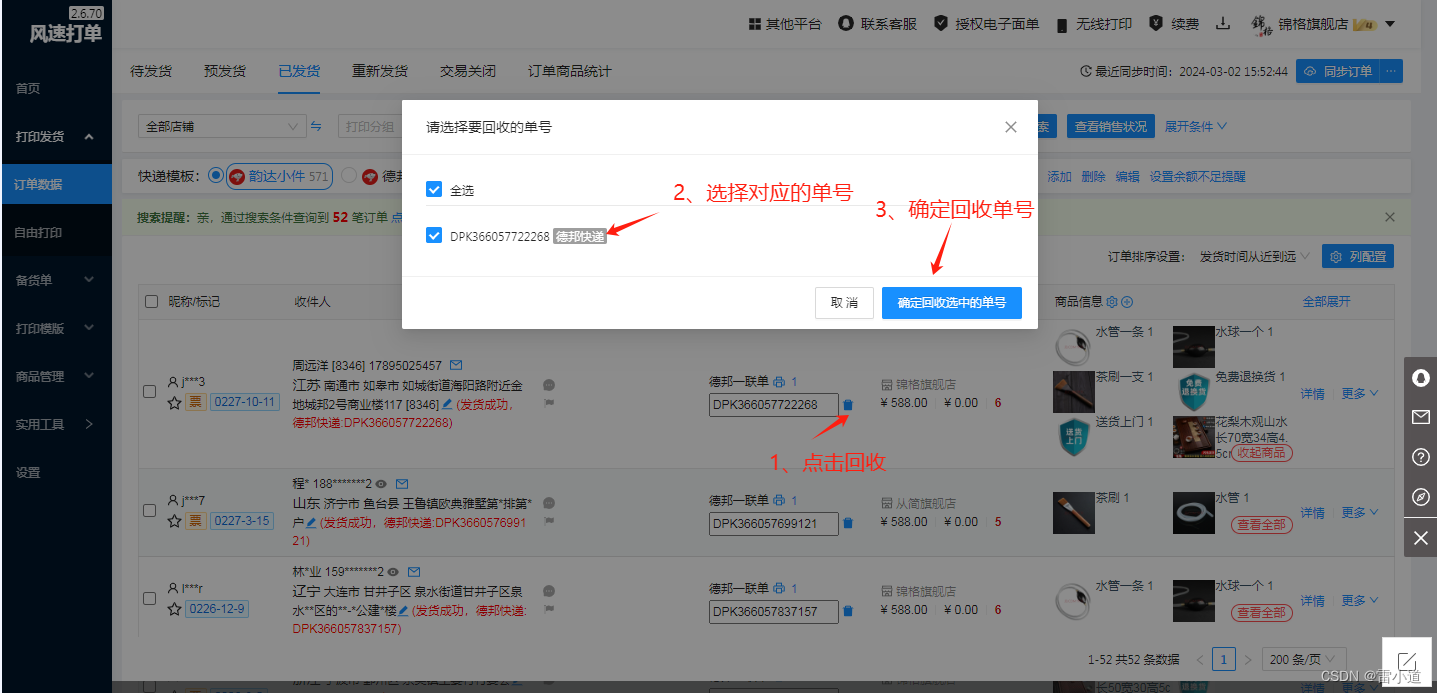Viewport: 1437px width, 693px height.
Task: Click the 水管一条 product thumbnail in j***3 row
Action: click(1073, 346)
